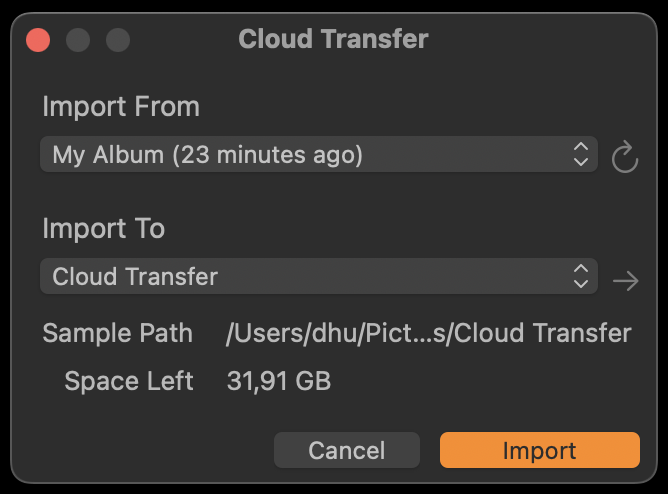
Task: Click the Sample Path label
Action: tap(118, 333)
